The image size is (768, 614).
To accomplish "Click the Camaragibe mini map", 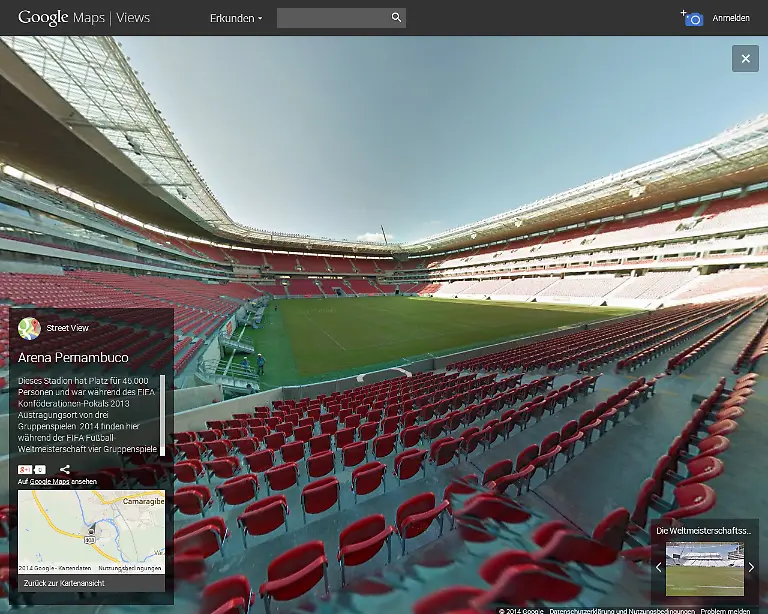I will click(x=91, y=530).
